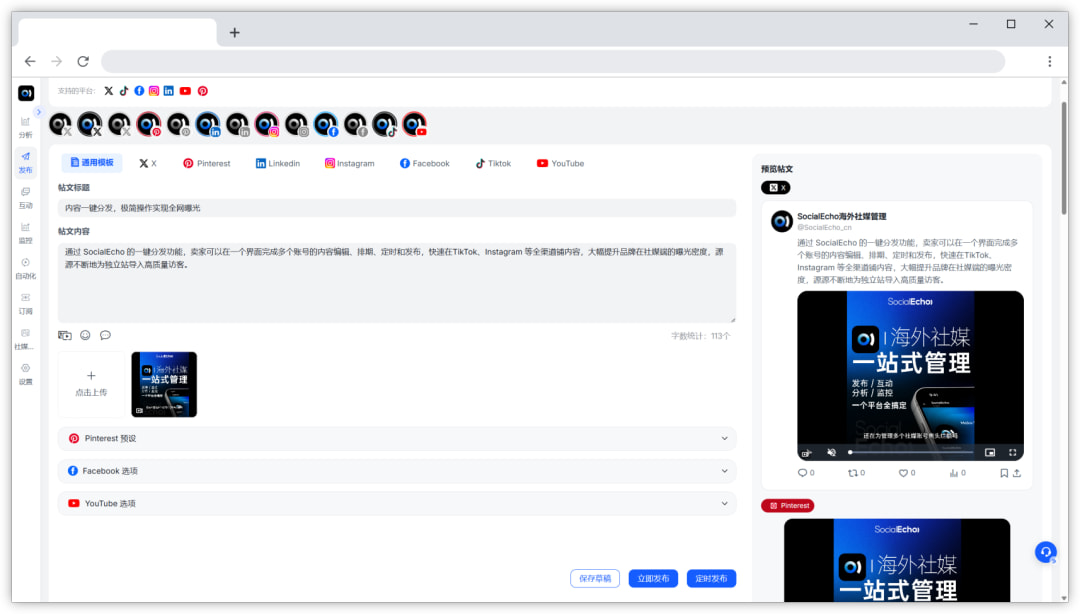Click the 保存草稿 save draft button
The width and height of the screenshot is (1080, 614).
tap(595, 578)
